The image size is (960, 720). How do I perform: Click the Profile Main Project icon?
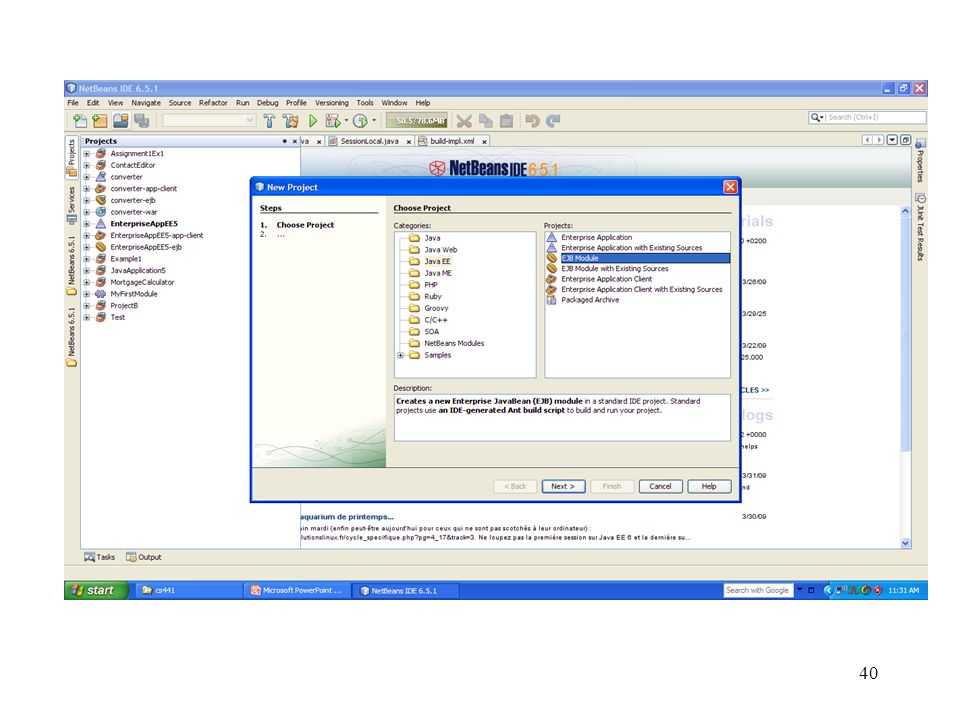[360, 121]
